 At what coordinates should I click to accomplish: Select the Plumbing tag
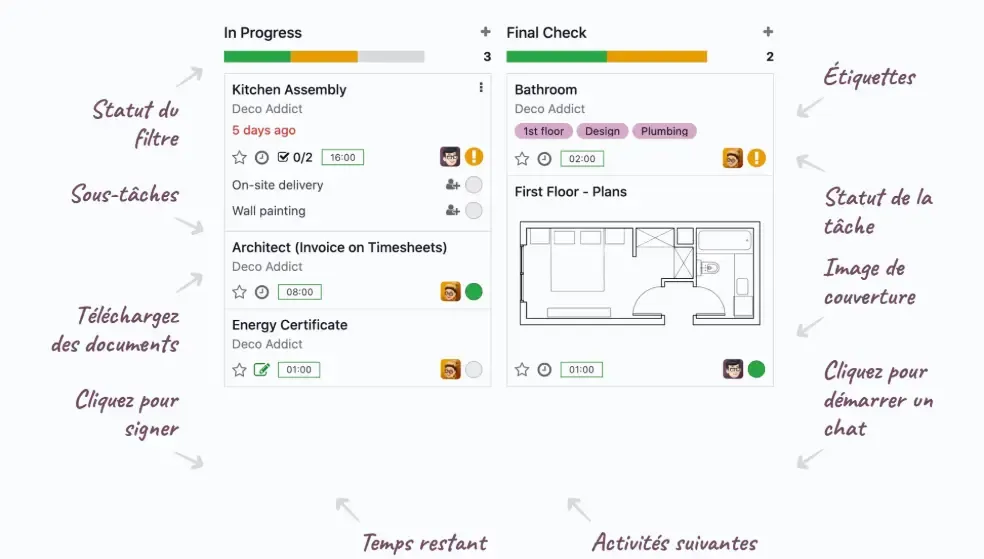664,131
